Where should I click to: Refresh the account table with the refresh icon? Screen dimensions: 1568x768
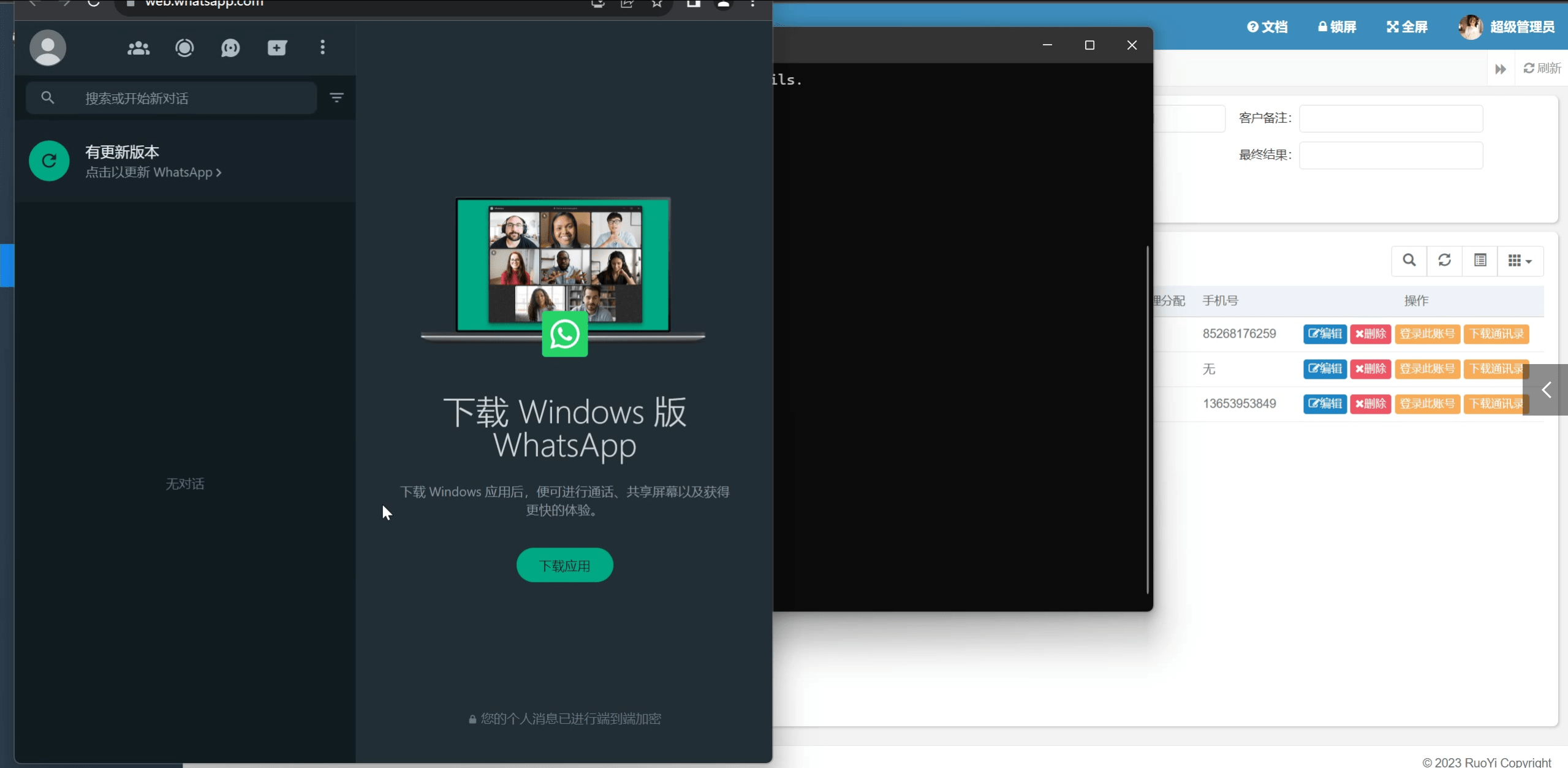coord(1444,260)
